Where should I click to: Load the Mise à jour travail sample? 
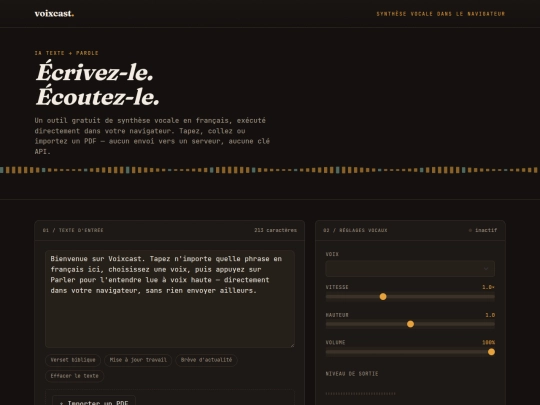[138, 360]
